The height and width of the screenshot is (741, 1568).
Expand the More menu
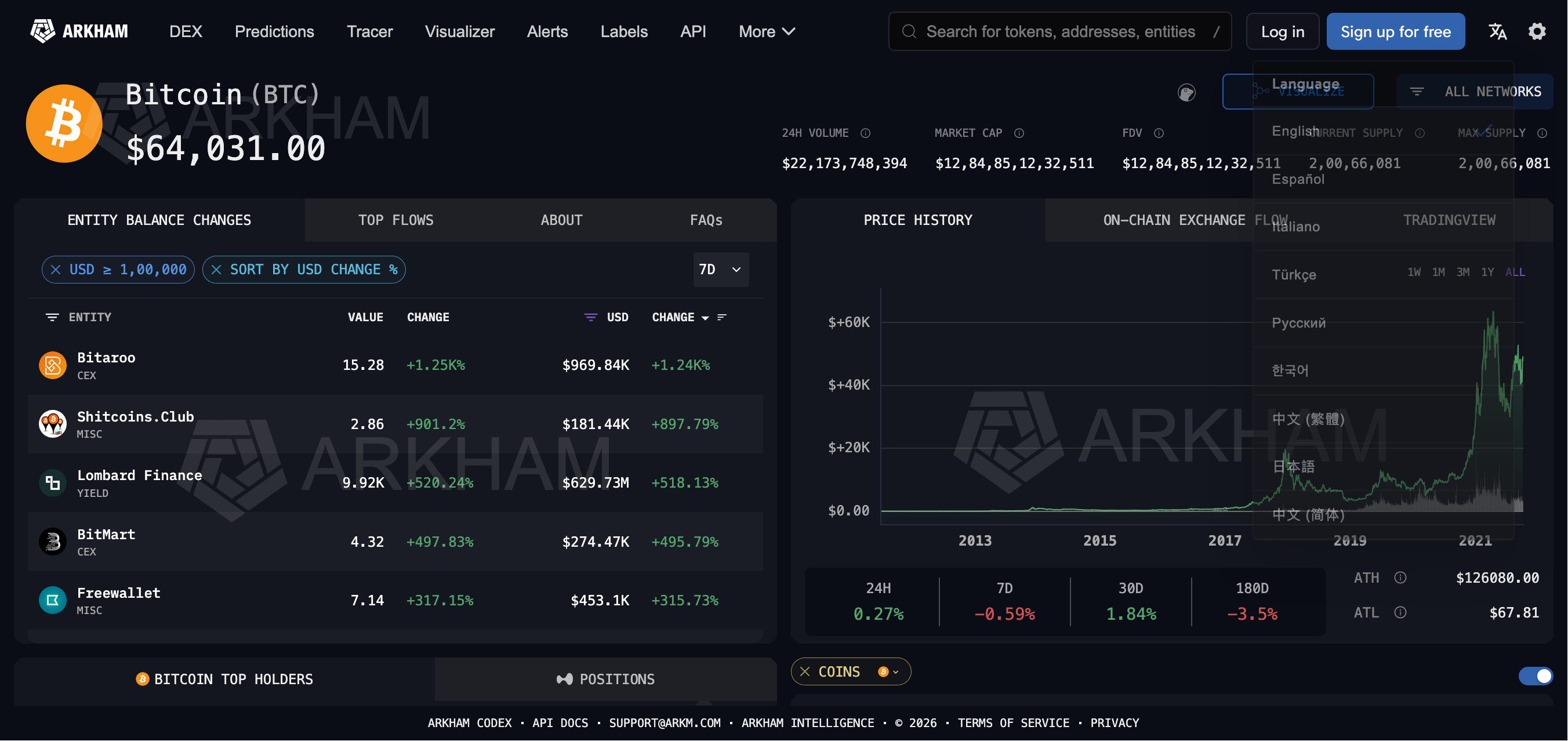pyautogui.click(x=767, y=31)
